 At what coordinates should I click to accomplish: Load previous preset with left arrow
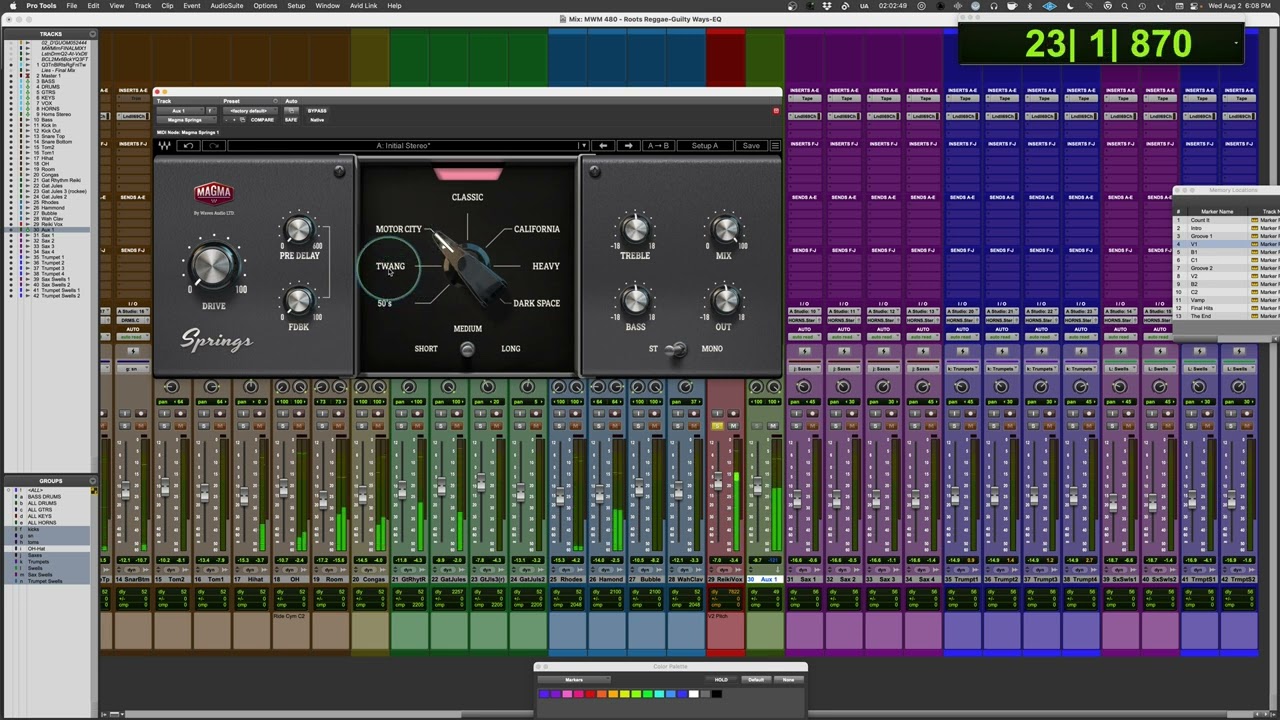(x=603, y=146)
